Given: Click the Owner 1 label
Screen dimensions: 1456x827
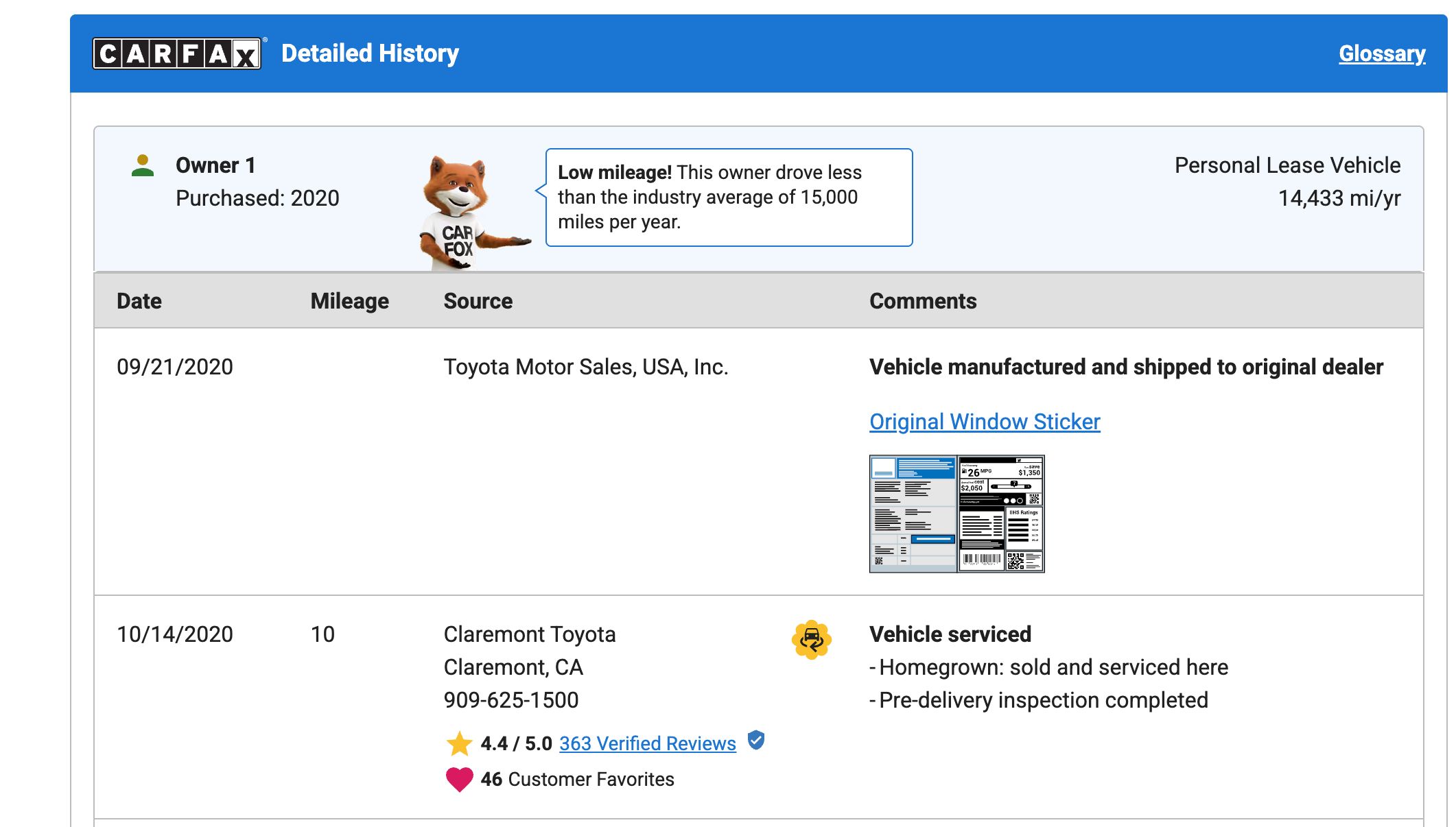Looking at the screenshot, I should pyautogui.click(x=215, y=165).
